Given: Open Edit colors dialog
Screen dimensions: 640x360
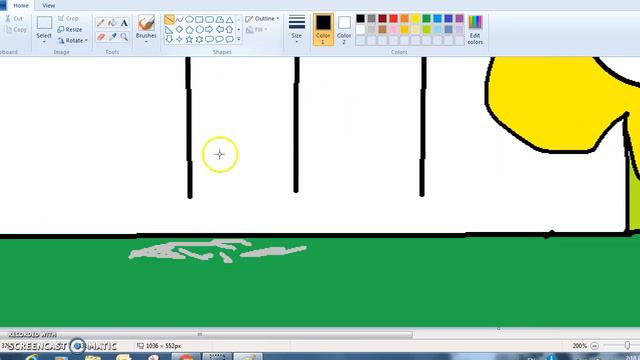Looking at the screenshot, I should [475, 29].
